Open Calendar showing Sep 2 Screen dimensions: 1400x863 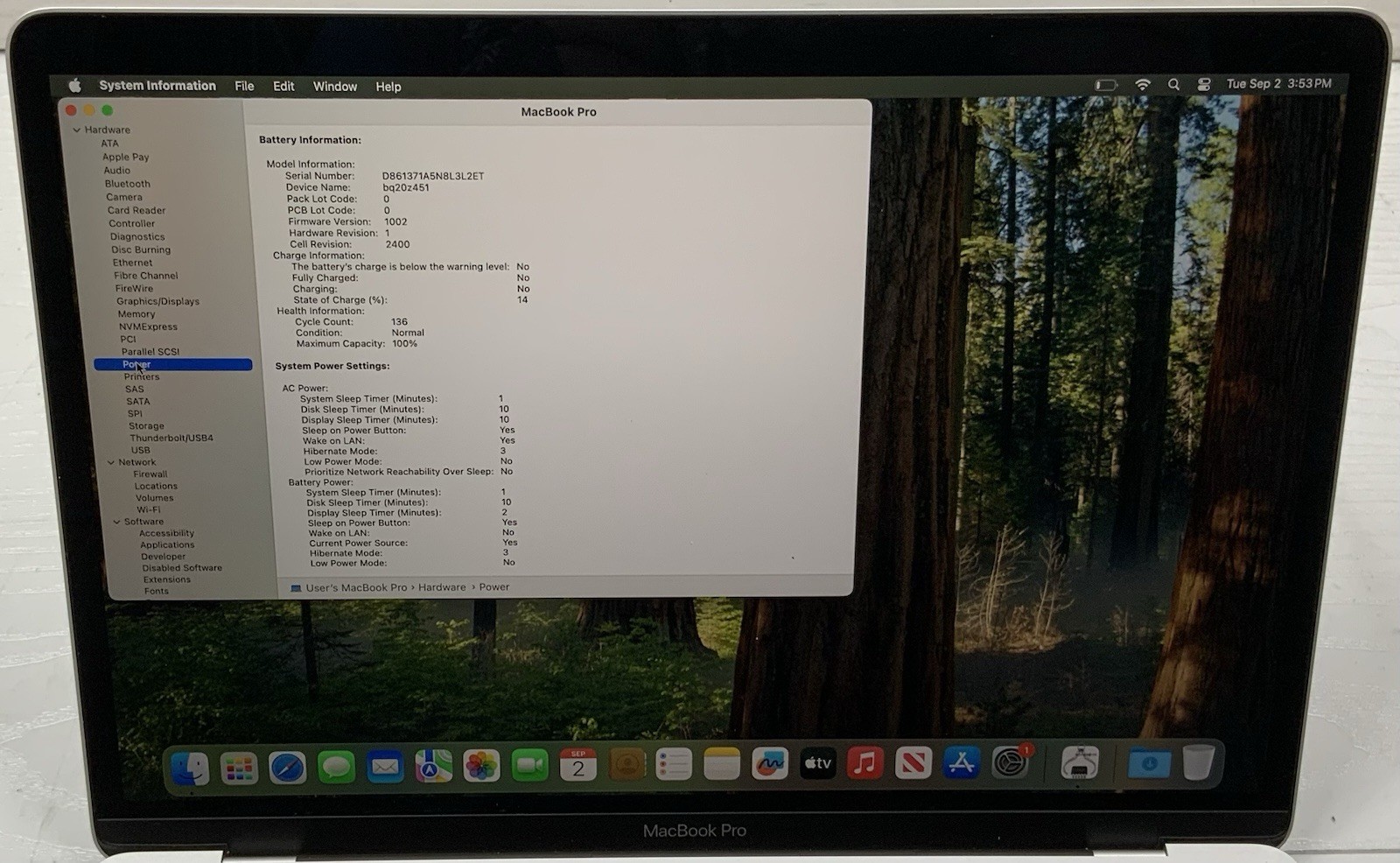[x=578, y=765]
